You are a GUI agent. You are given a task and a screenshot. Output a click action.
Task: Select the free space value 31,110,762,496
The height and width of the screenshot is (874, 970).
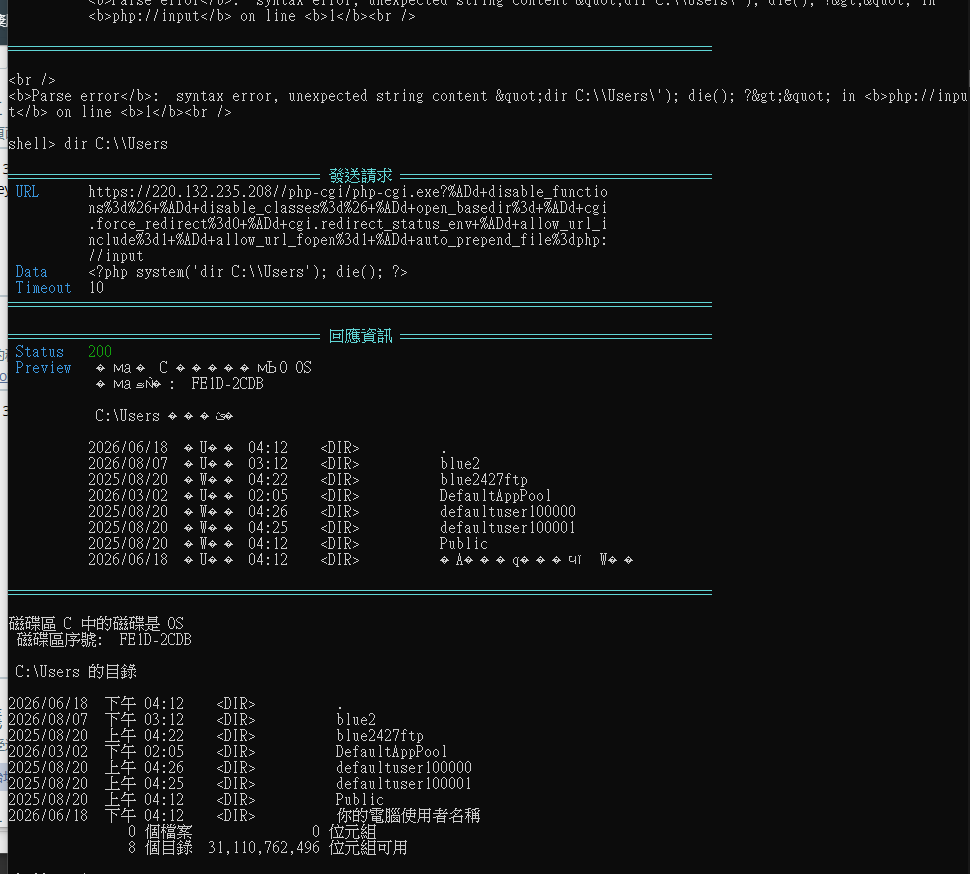(264, 848)
